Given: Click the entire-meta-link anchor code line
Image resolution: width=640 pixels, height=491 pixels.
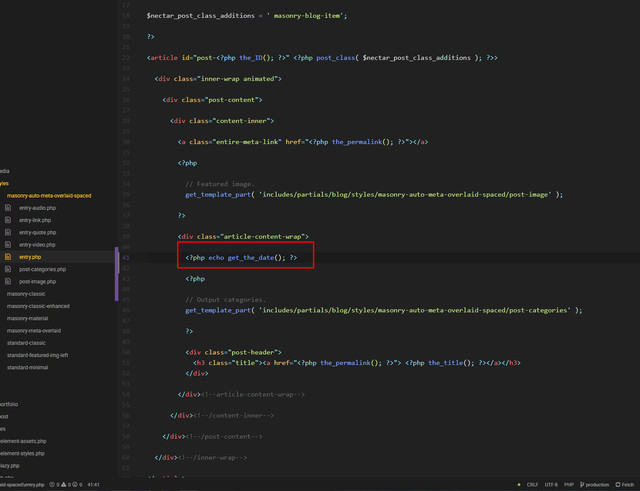Looking at the screenshot, I should click(303, 142).
